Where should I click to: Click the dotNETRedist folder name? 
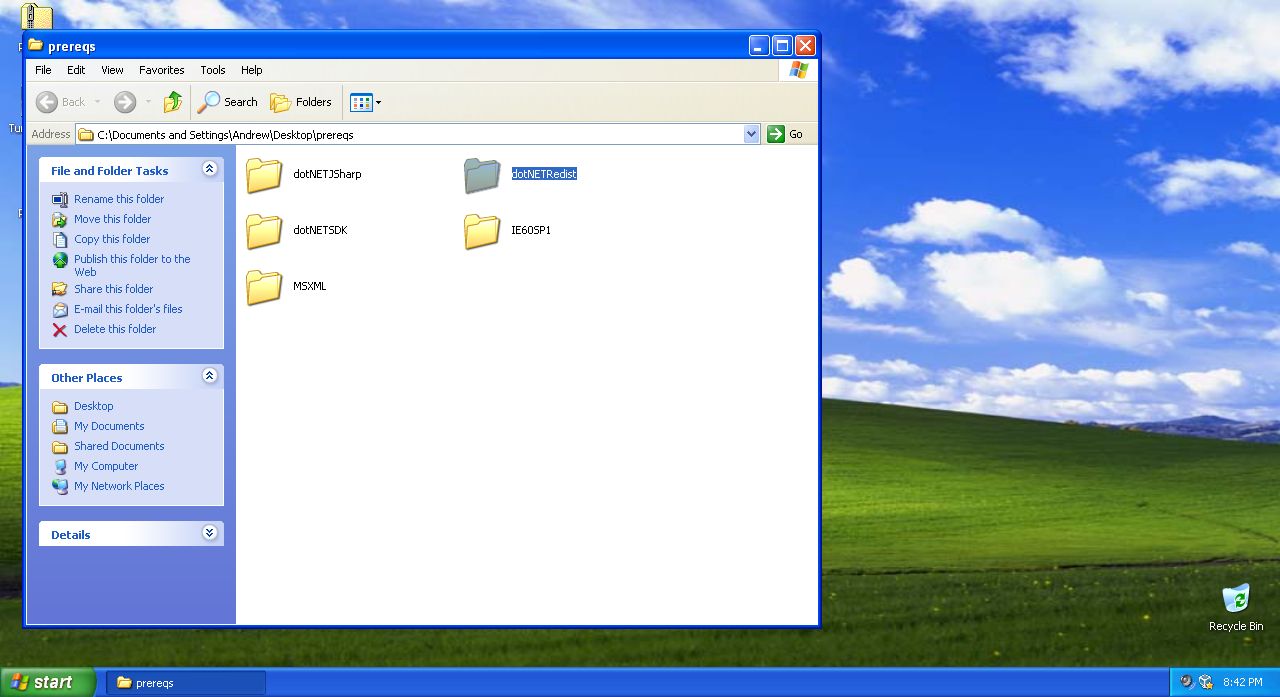pos(544,174)
